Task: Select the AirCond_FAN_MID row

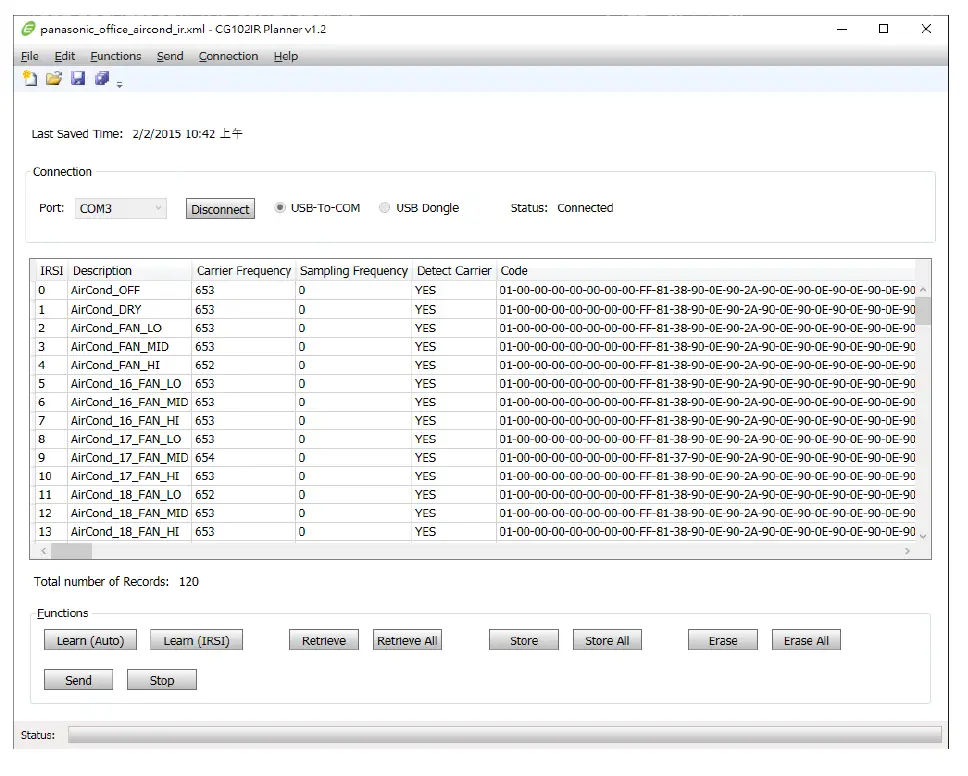Action: click(475, 346)
